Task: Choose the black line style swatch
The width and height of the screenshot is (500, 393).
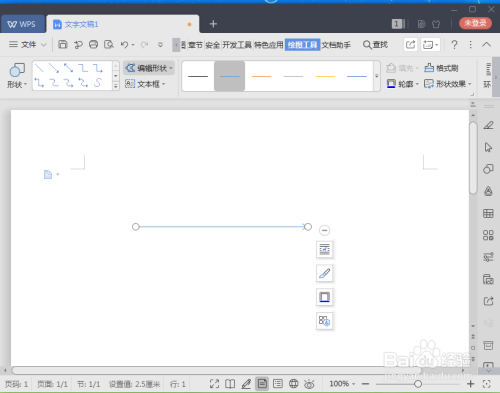Action: tap(198, 76)
